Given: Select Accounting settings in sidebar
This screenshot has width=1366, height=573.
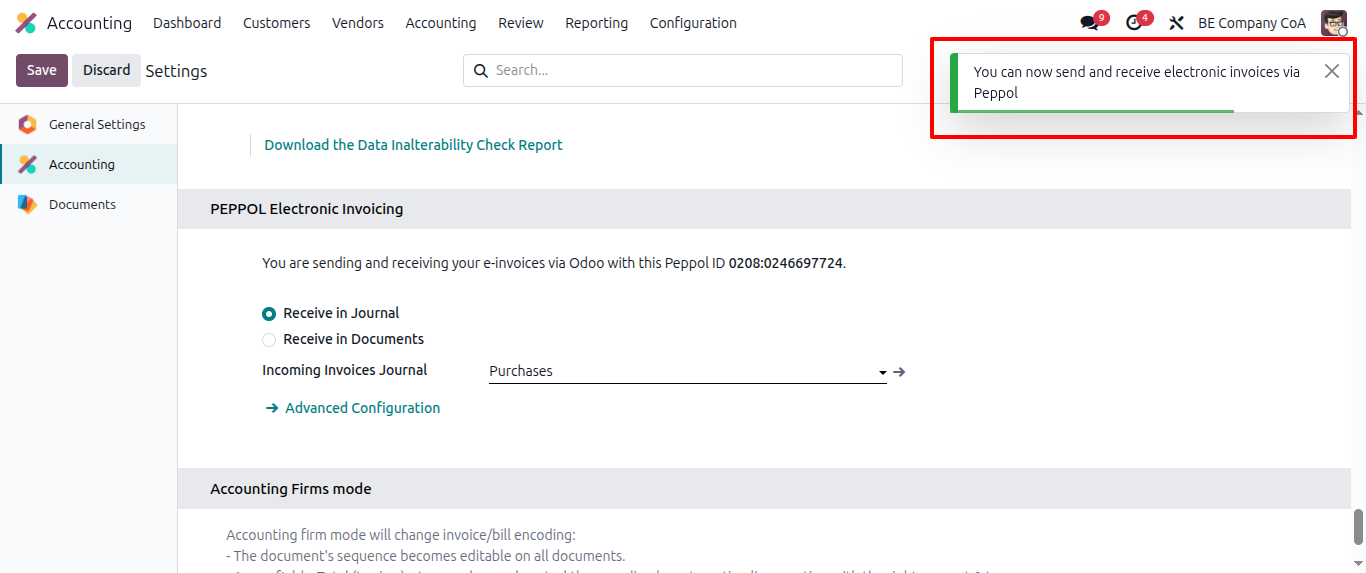Looking at the screenshot, I should pos(89,164).
